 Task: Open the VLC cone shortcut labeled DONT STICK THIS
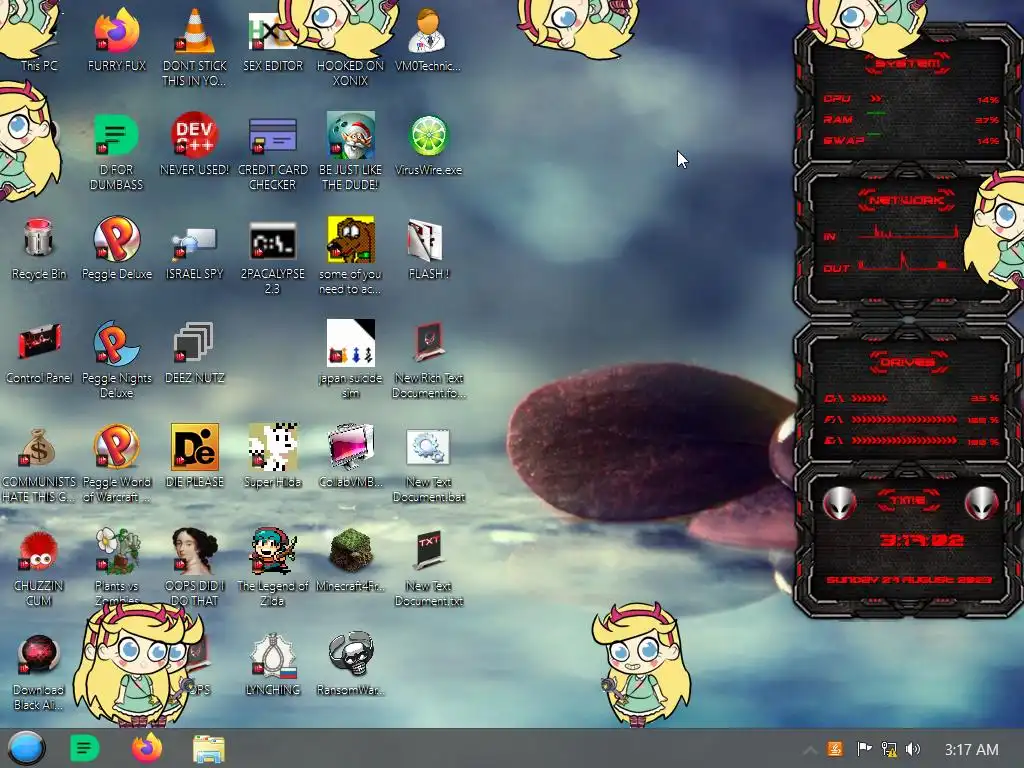[x=194, y=31]
